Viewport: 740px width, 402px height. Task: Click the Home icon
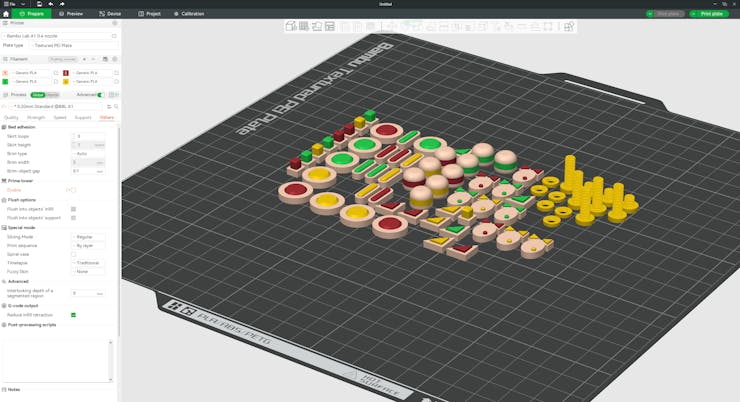[x=6, y=14]
